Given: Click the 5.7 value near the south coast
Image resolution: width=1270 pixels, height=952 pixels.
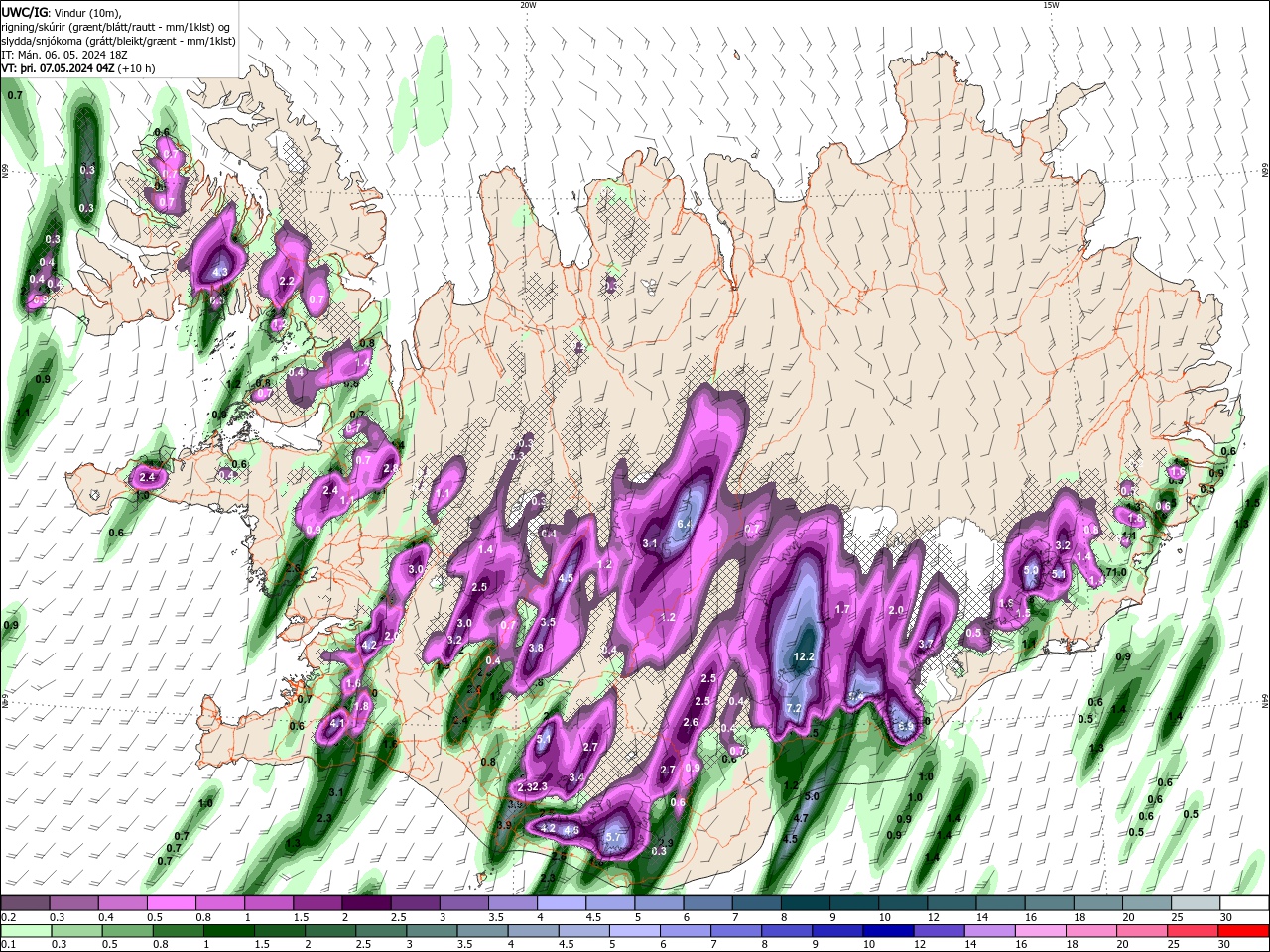Looking at the screenshot, I should (612, 837).
